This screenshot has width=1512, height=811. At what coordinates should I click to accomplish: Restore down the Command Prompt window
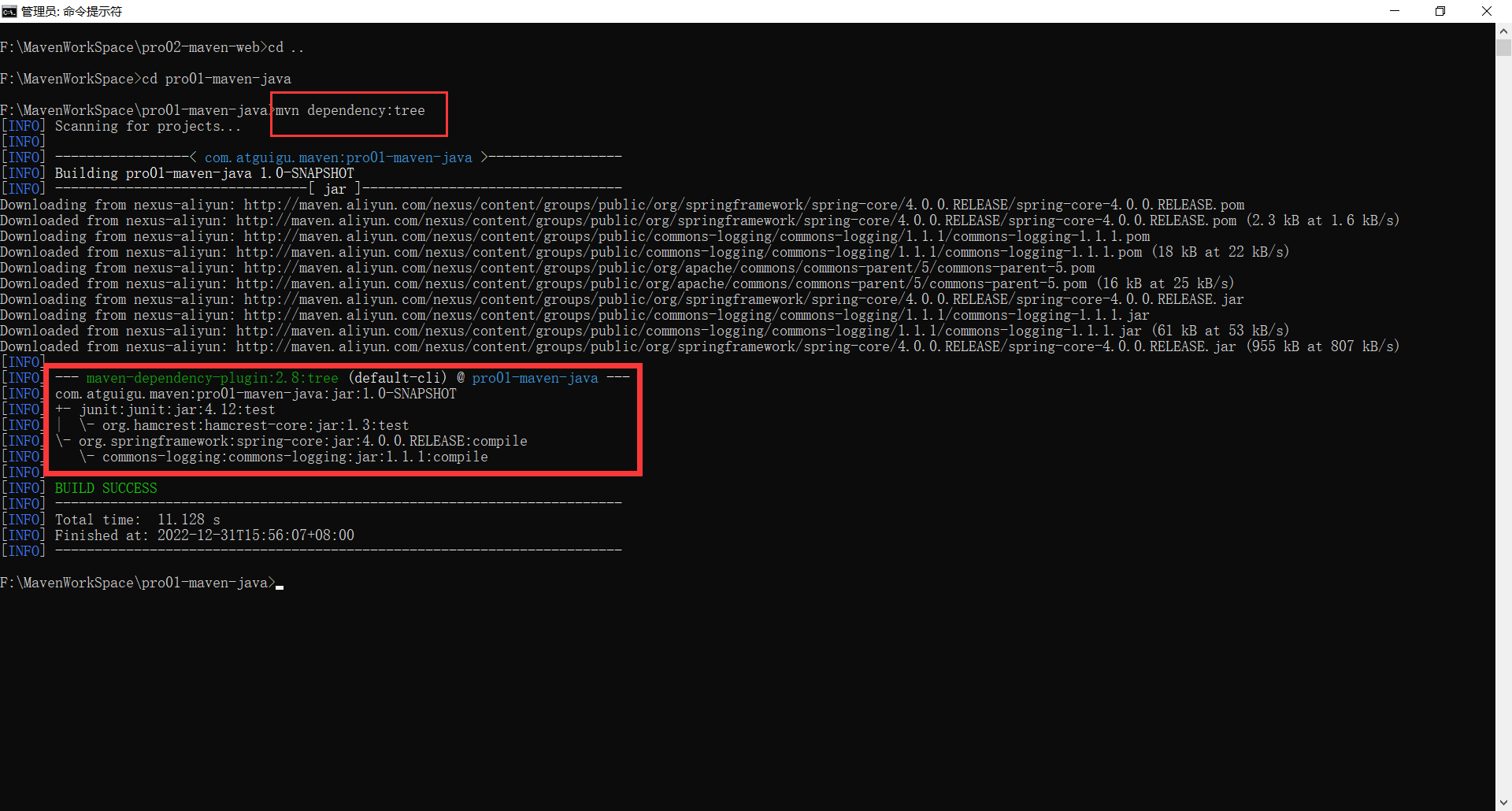click(1440, 11)
